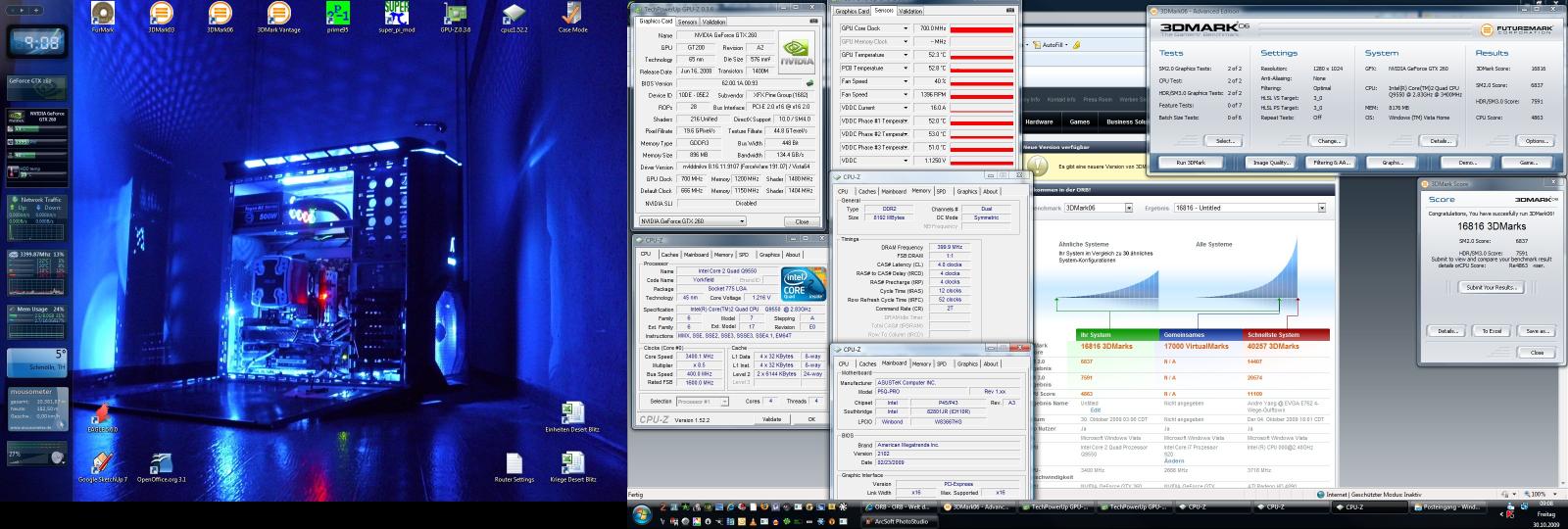Open the Case Mode desktop icon
Screen dimensions: 1568x529
[x=573, y=17]
